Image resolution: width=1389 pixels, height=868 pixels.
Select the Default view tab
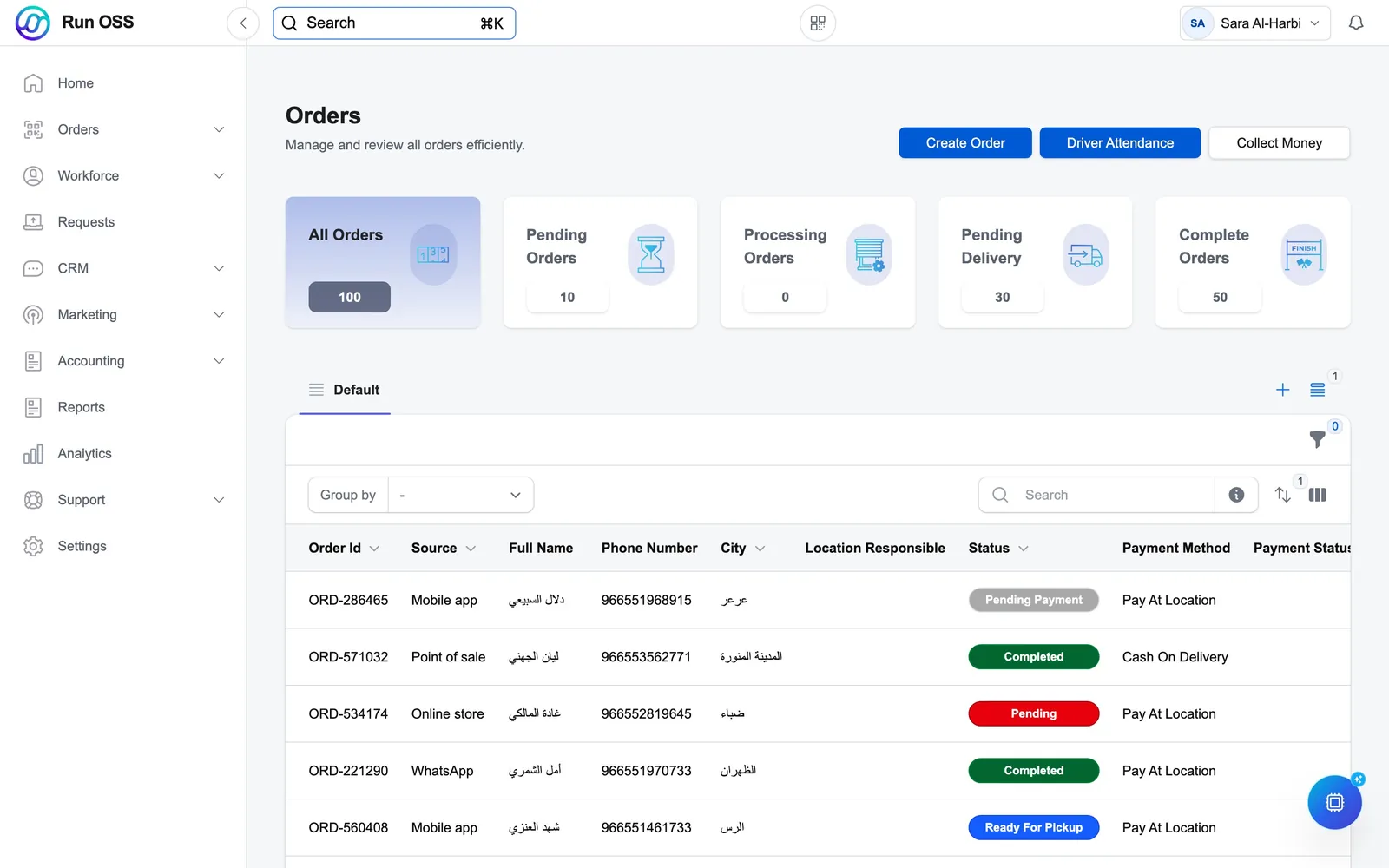tap(345, 390)
